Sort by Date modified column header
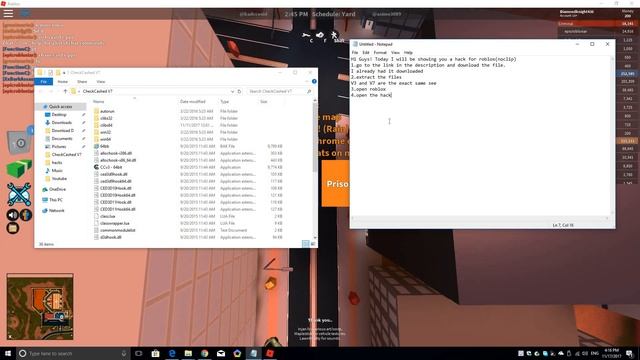This screenshot has height=360, width=640. (193, 102)
